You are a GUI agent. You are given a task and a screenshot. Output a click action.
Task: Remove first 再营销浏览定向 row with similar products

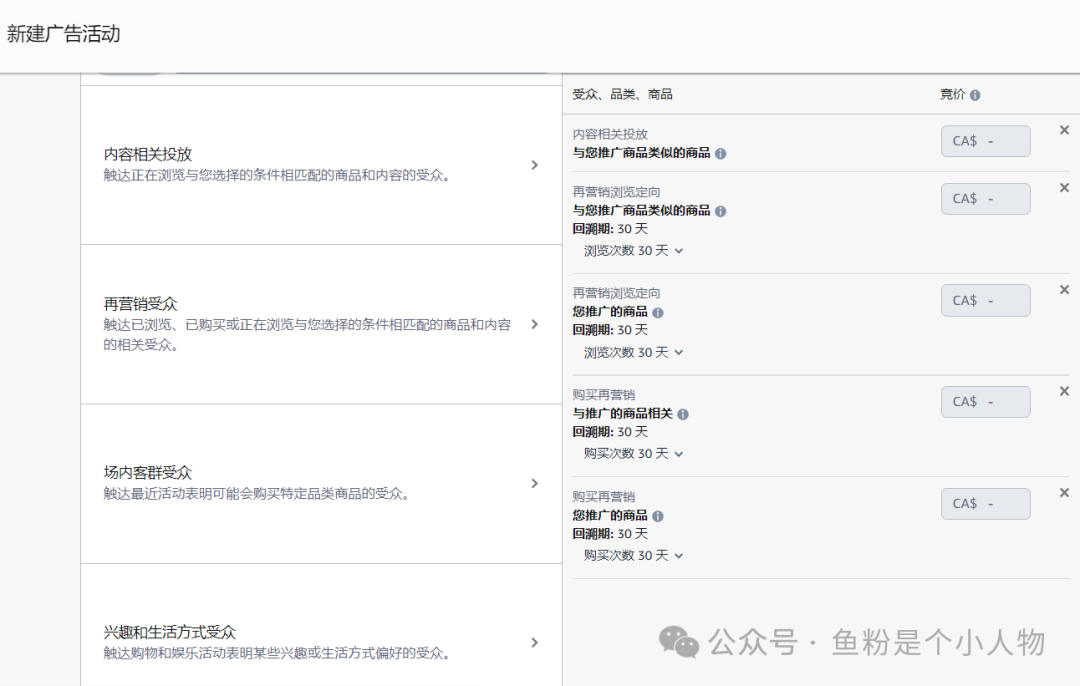(x=1064, y=187)
